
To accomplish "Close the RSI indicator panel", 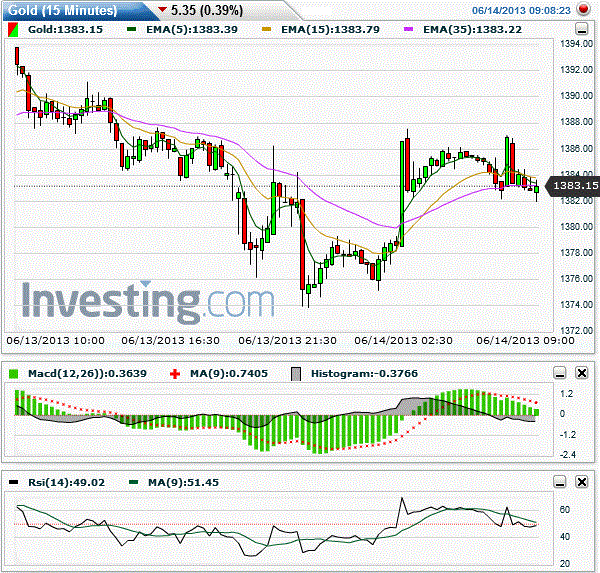I will pos(582,482).
